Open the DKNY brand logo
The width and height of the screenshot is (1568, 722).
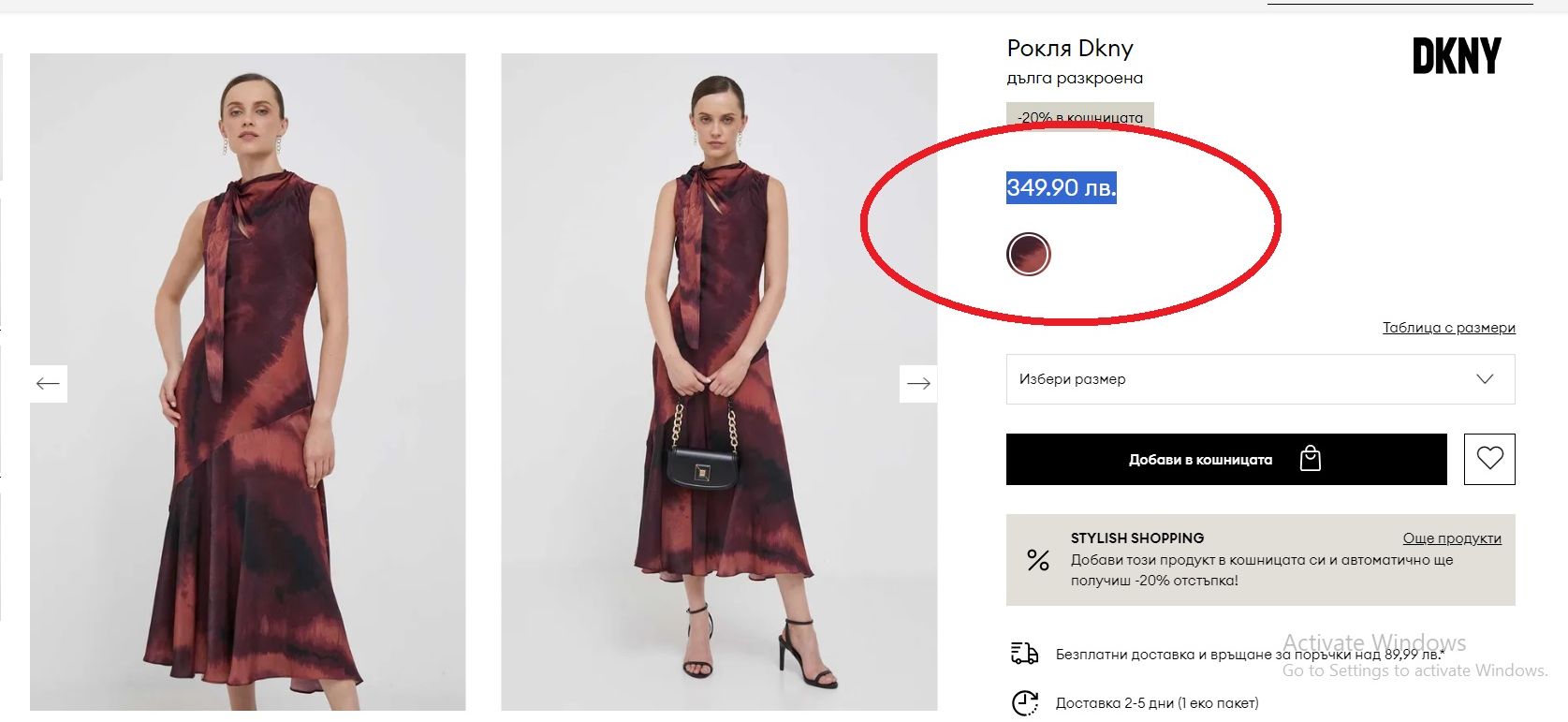(1457, 56)
